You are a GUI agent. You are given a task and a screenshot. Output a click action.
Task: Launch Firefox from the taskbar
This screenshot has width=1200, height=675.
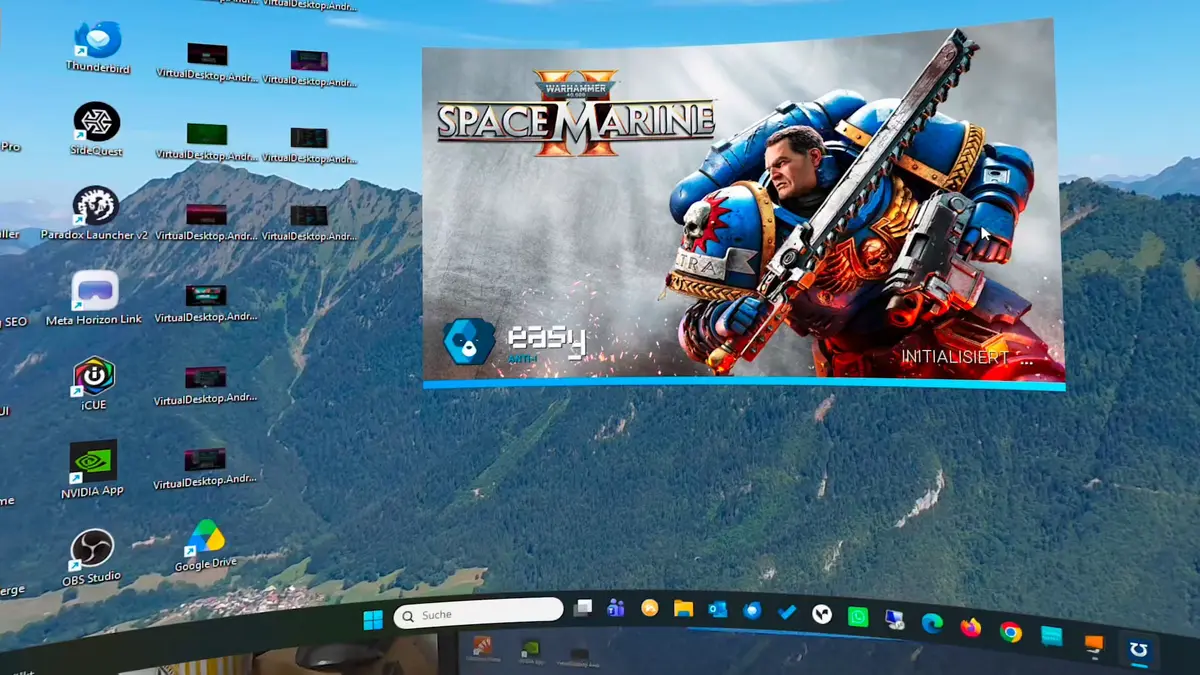pos(970,628)
